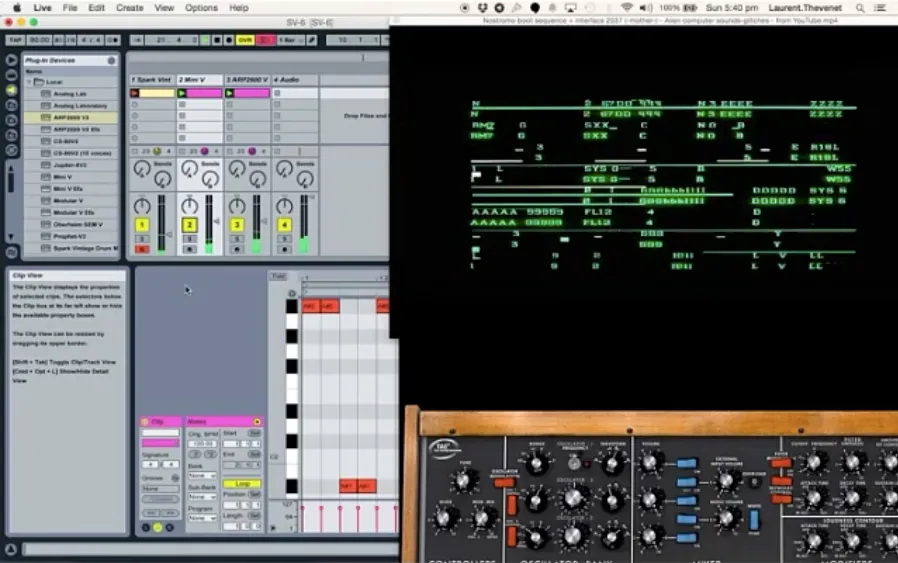Launch the yellow clip in Spark Vint track
The width and height of the screenshot is (898, 563).
(135, 93)
